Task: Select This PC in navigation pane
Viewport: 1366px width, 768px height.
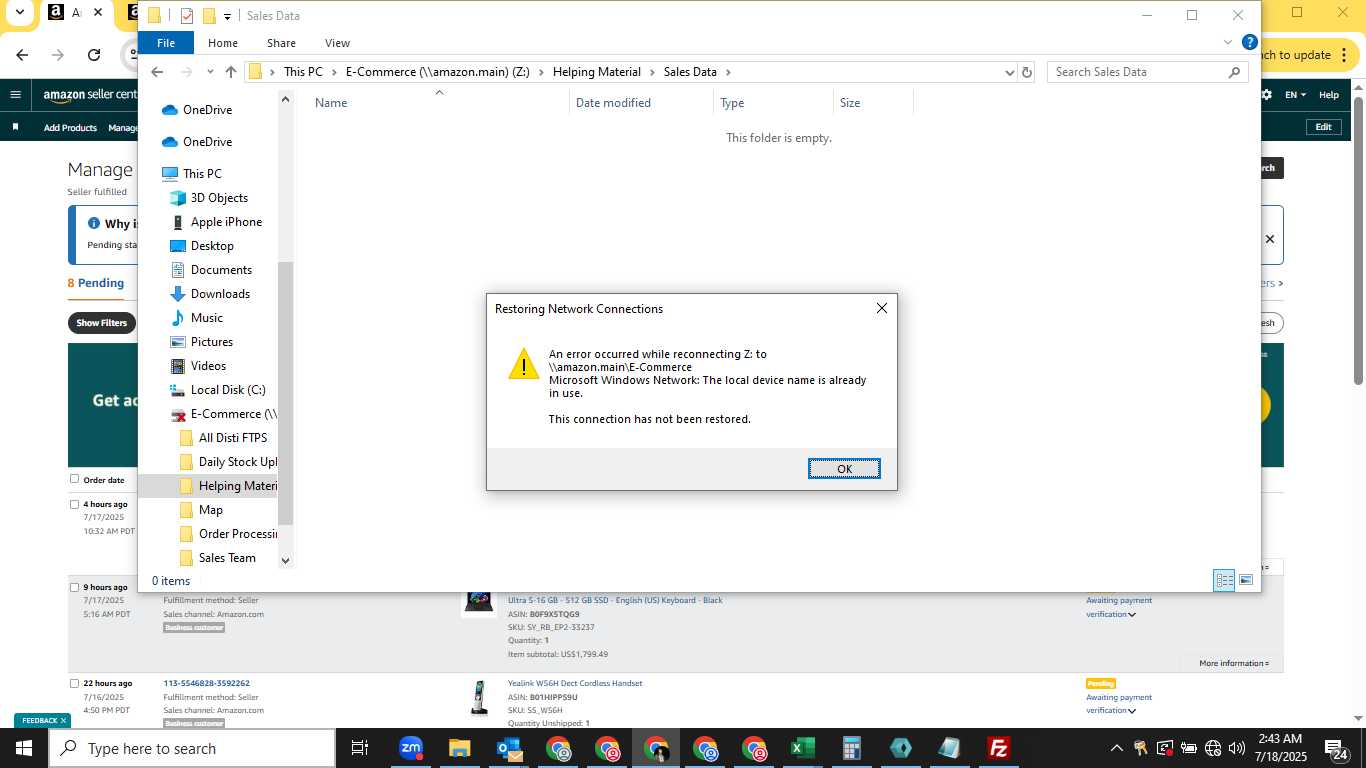Action: pyautogui.click(x=202, y=174)
